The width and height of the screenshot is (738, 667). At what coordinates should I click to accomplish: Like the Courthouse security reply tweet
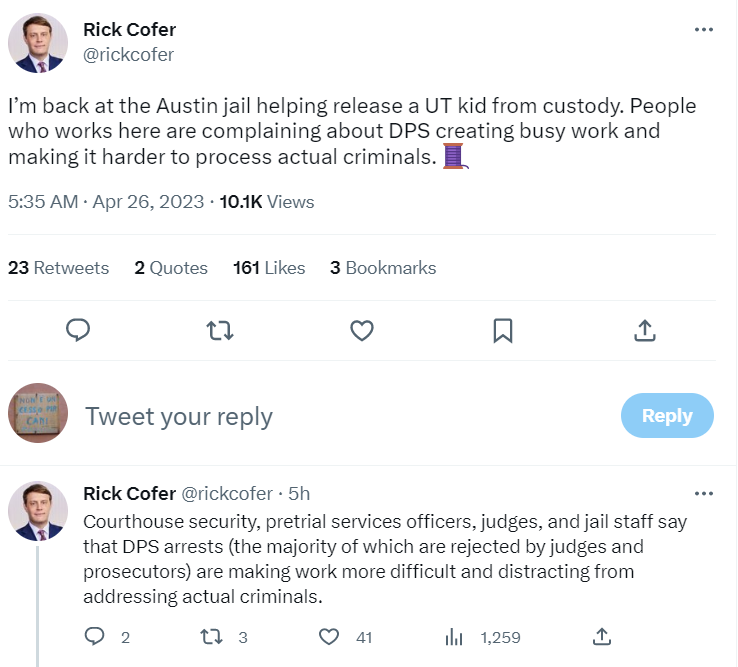pyautogui.click(x=329, y=636)
